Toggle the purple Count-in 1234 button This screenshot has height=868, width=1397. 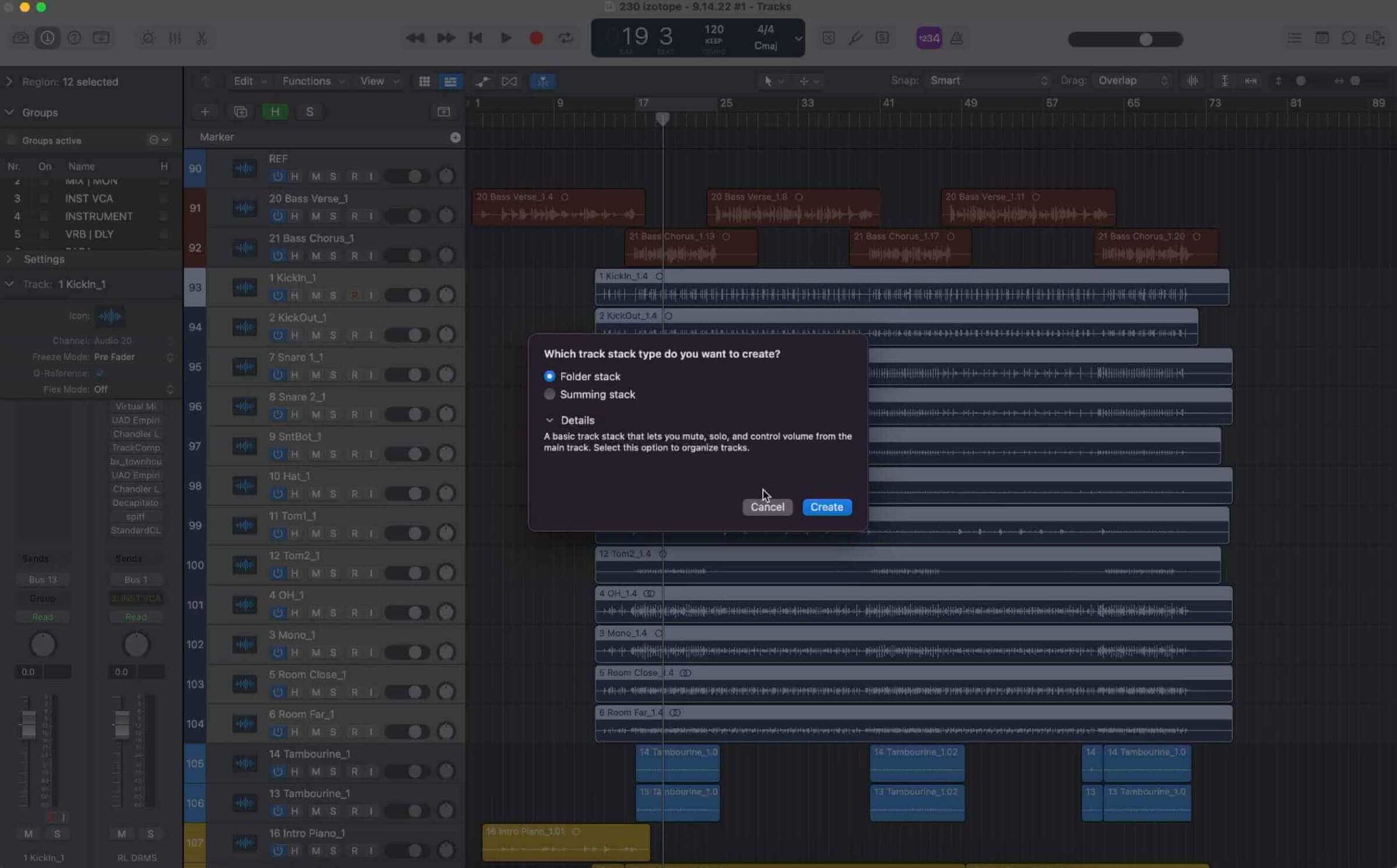click(x=929, y=38)
